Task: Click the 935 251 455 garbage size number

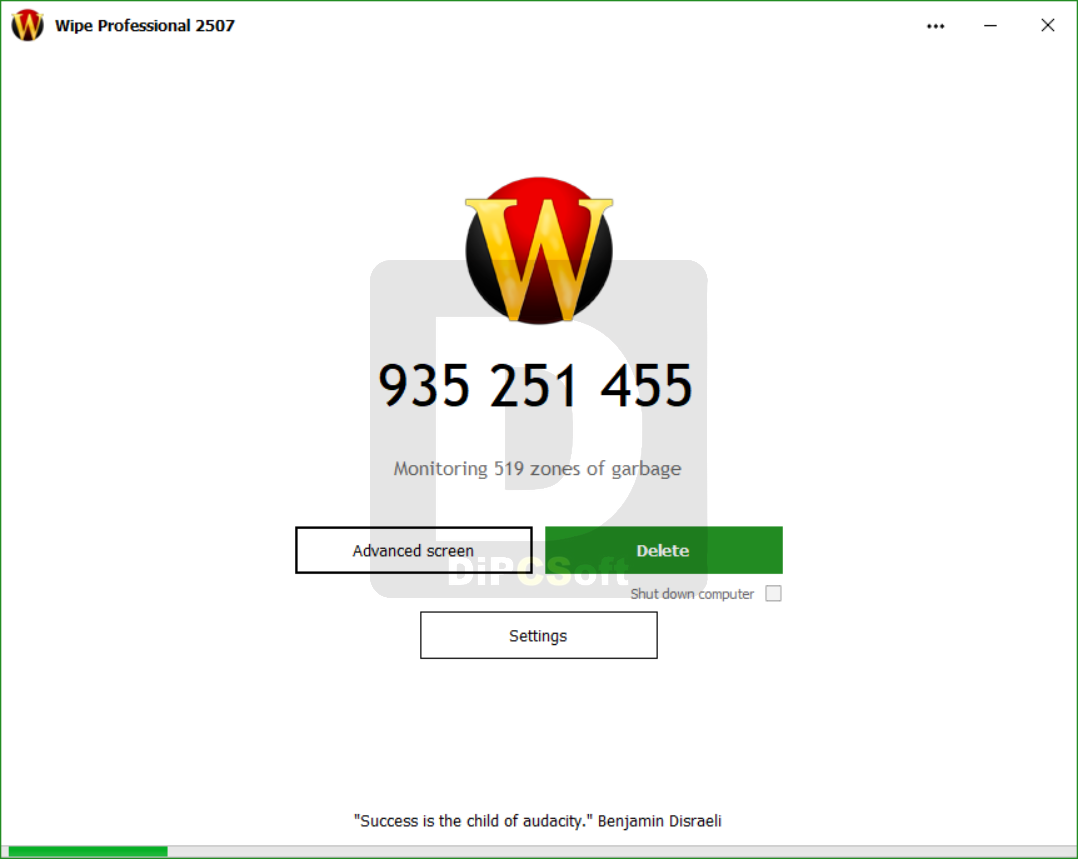Action: pos(536,385)
